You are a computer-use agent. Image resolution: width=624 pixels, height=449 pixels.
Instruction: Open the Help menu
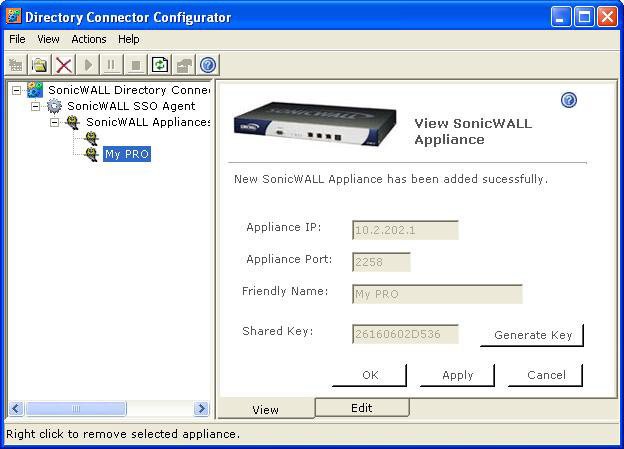[129, 39]
